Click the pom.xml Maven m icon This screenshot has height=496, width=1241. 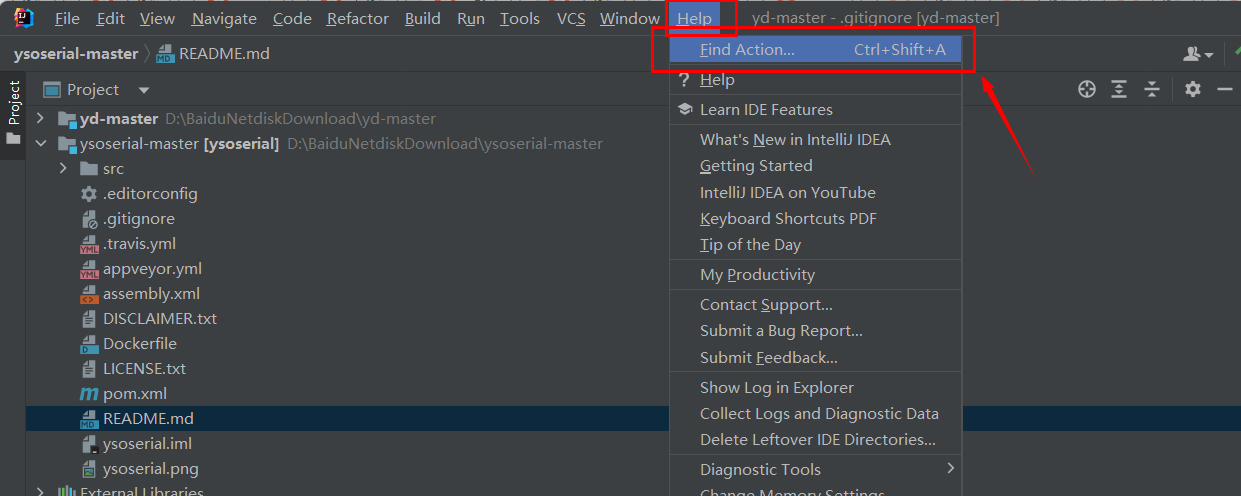[x=88, y=394]
